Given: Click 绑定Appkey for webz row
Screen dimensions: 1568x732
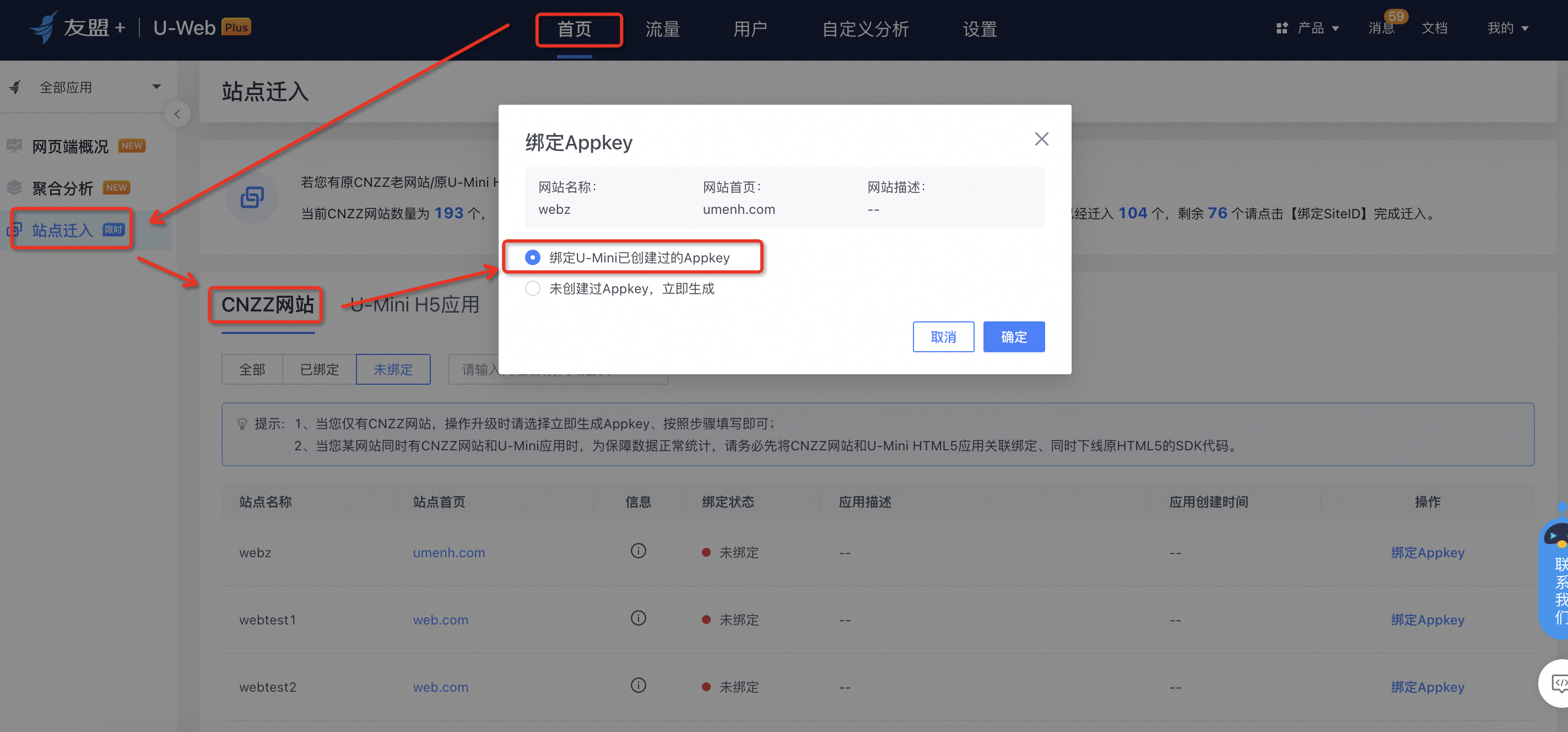Looking at the screenshot, I should pyautogui.click(x=1428, y=552).
